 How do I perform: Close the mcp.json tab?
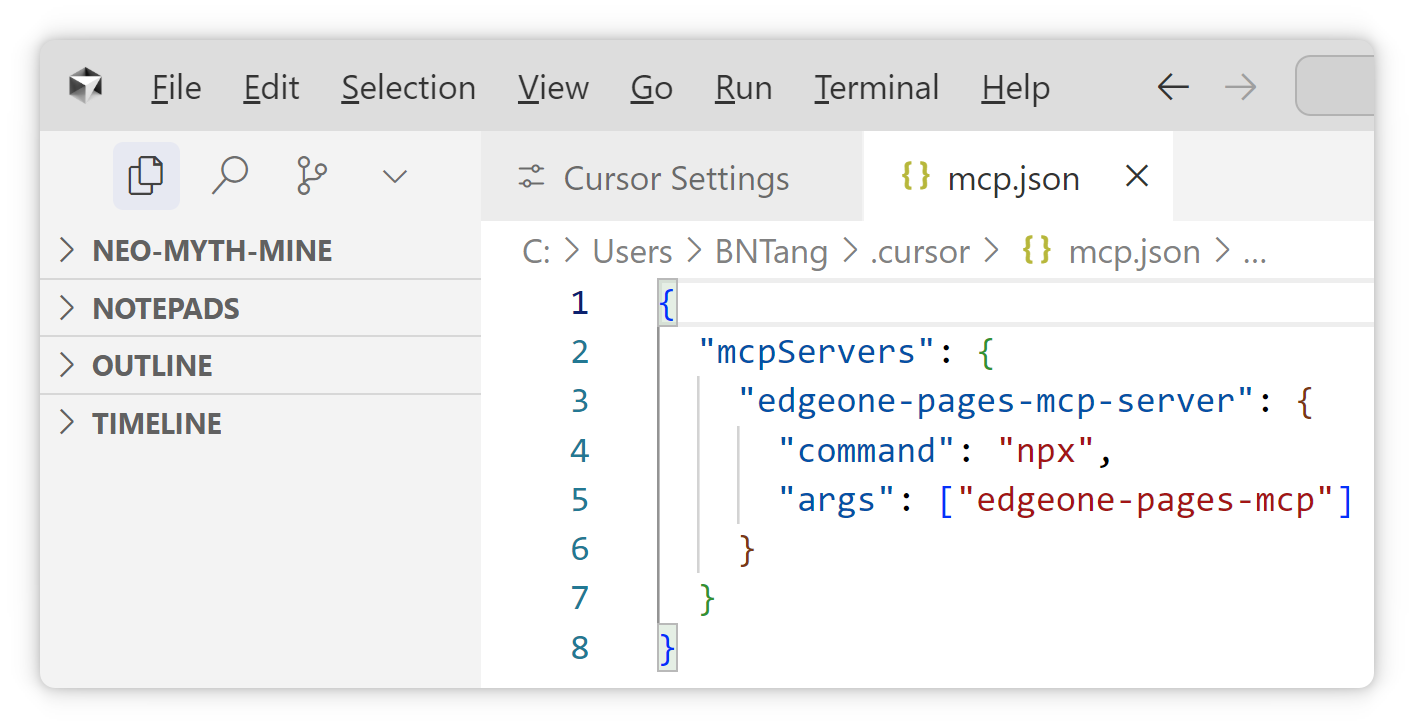point(1137,177)
